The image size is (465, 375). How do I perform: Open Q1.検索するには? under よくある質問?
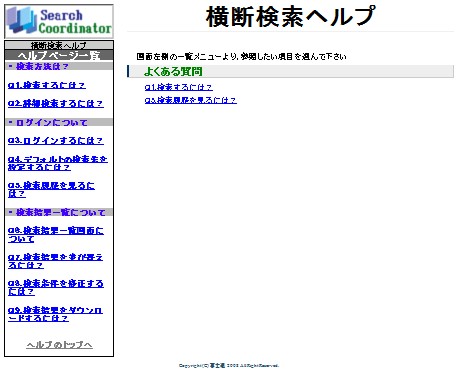click(179, 87)
